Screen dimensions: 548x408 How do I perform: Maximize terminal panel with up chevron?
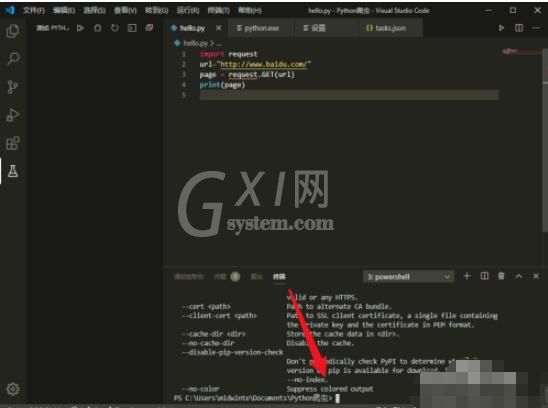[x=519, y=276]
